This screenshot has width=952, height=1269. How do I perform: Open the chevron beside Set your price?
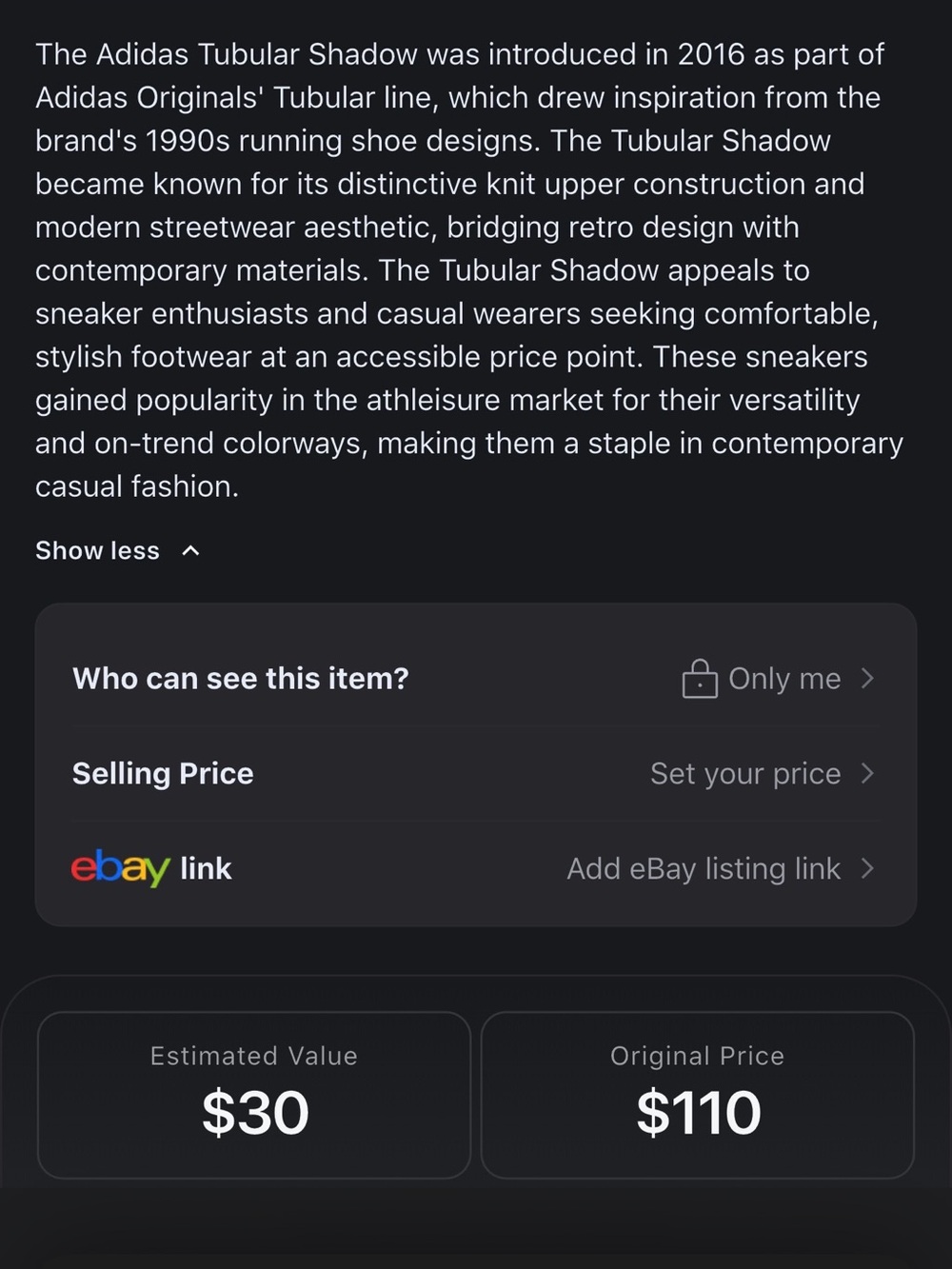867,773
